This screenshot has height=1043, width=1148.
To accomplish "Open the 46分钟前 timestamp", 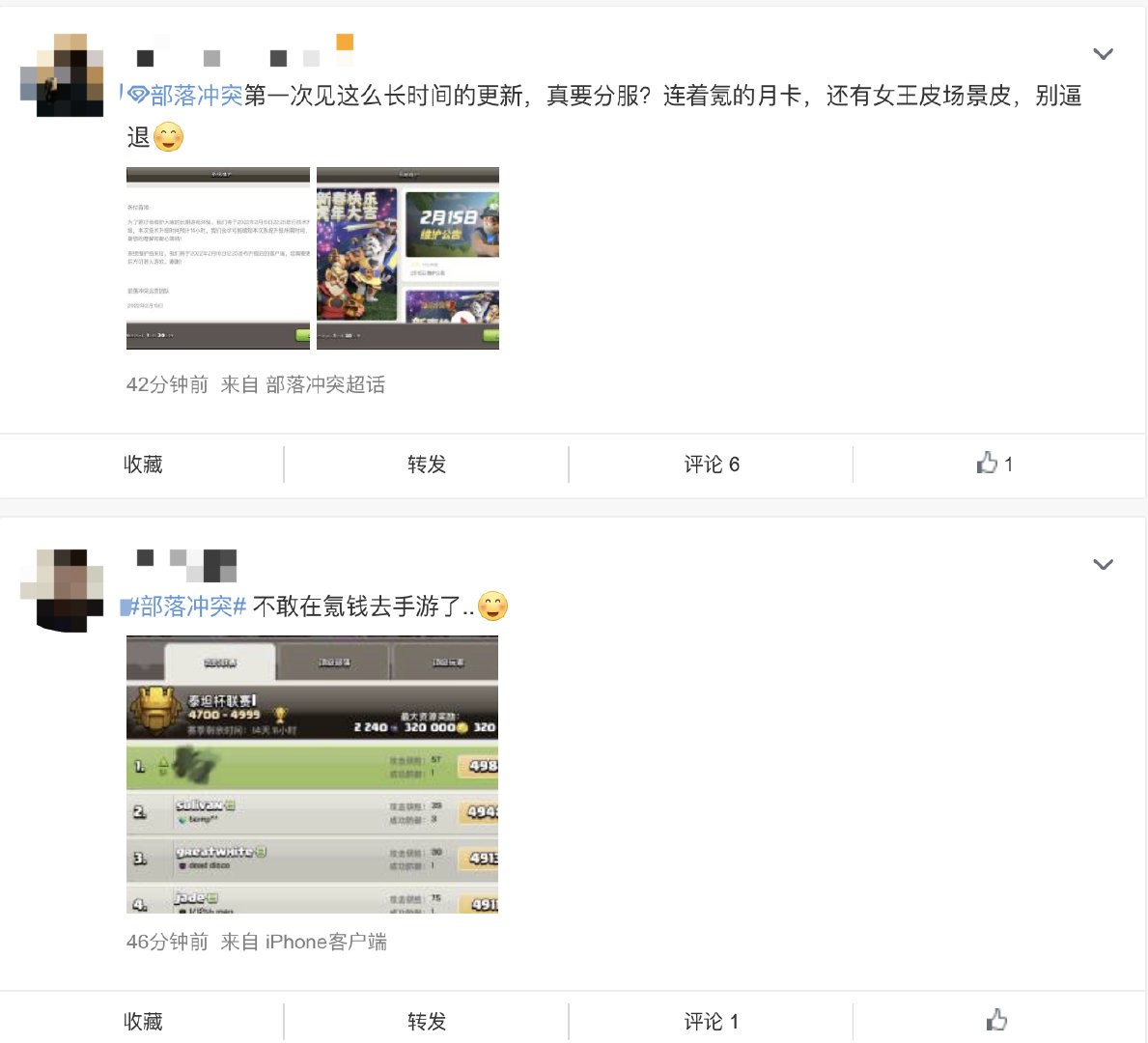I will coord(167,942).
